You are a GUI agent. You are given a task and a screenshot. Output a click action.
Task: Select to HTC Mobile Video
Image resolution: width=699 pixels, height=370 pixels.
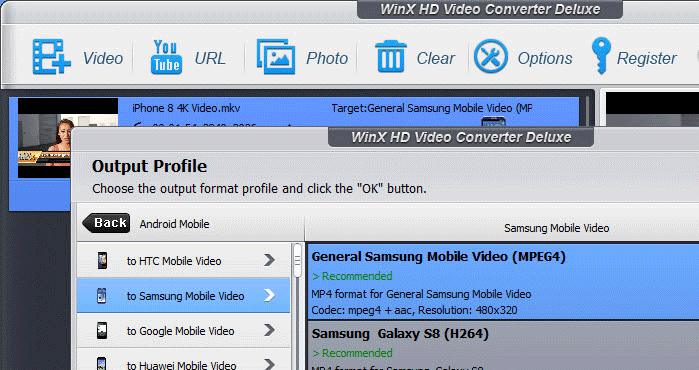point(183,260)
